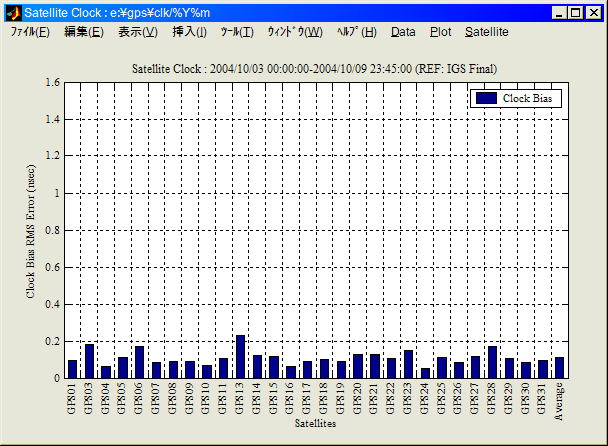Click the blue Clock Bias legend swatch
Viewport: 608px width, 446px height.
(486, 98)
